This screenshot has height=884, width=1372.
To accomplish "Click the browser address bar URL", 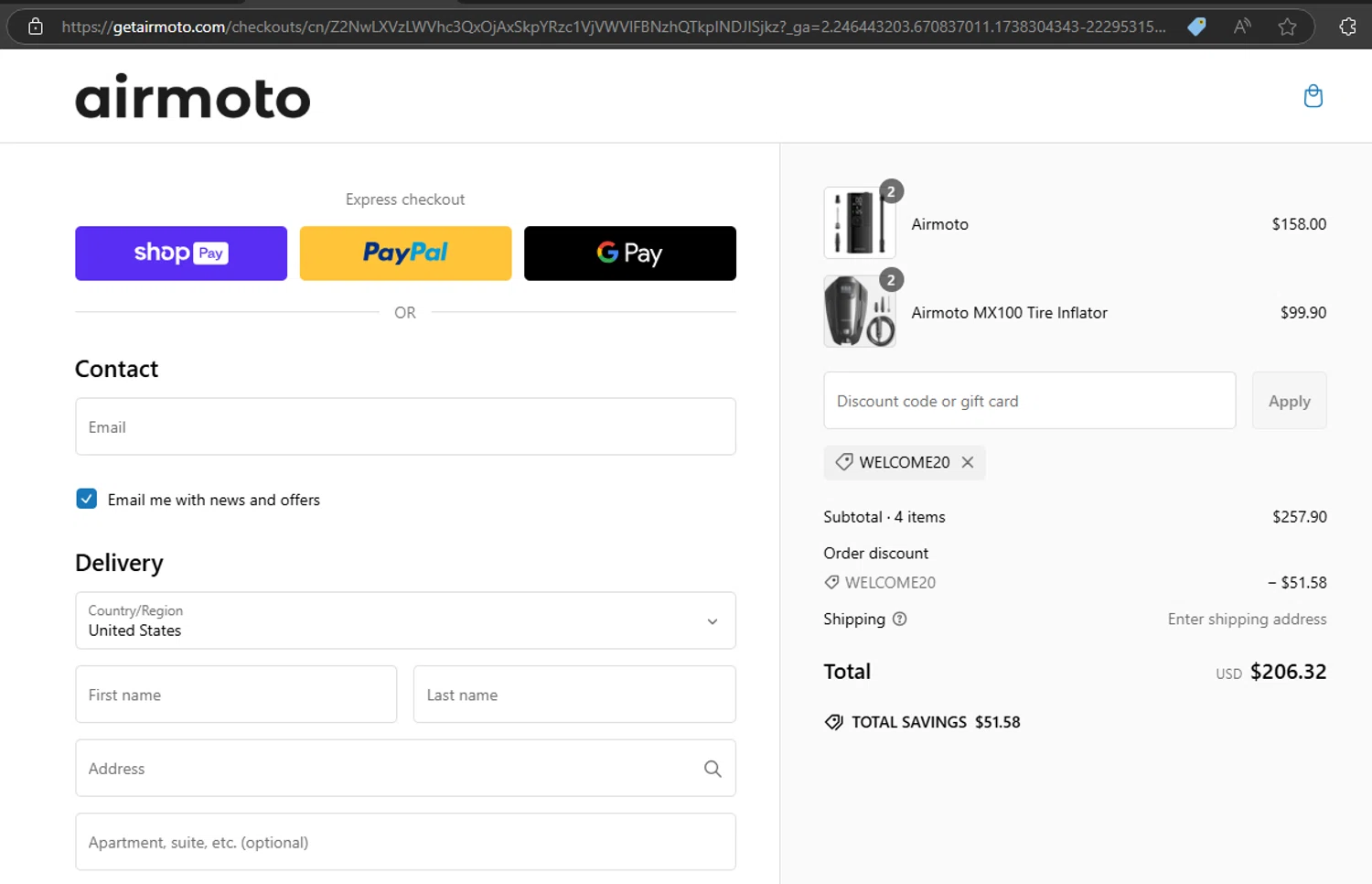I will coord(614,27).
